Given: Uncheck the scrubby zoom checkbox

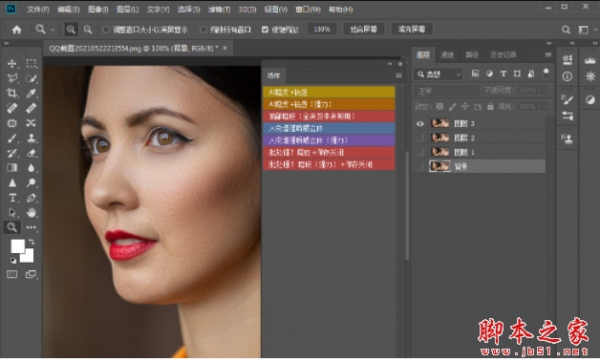Looking at the screenshot, I should (x=265, y=29).
